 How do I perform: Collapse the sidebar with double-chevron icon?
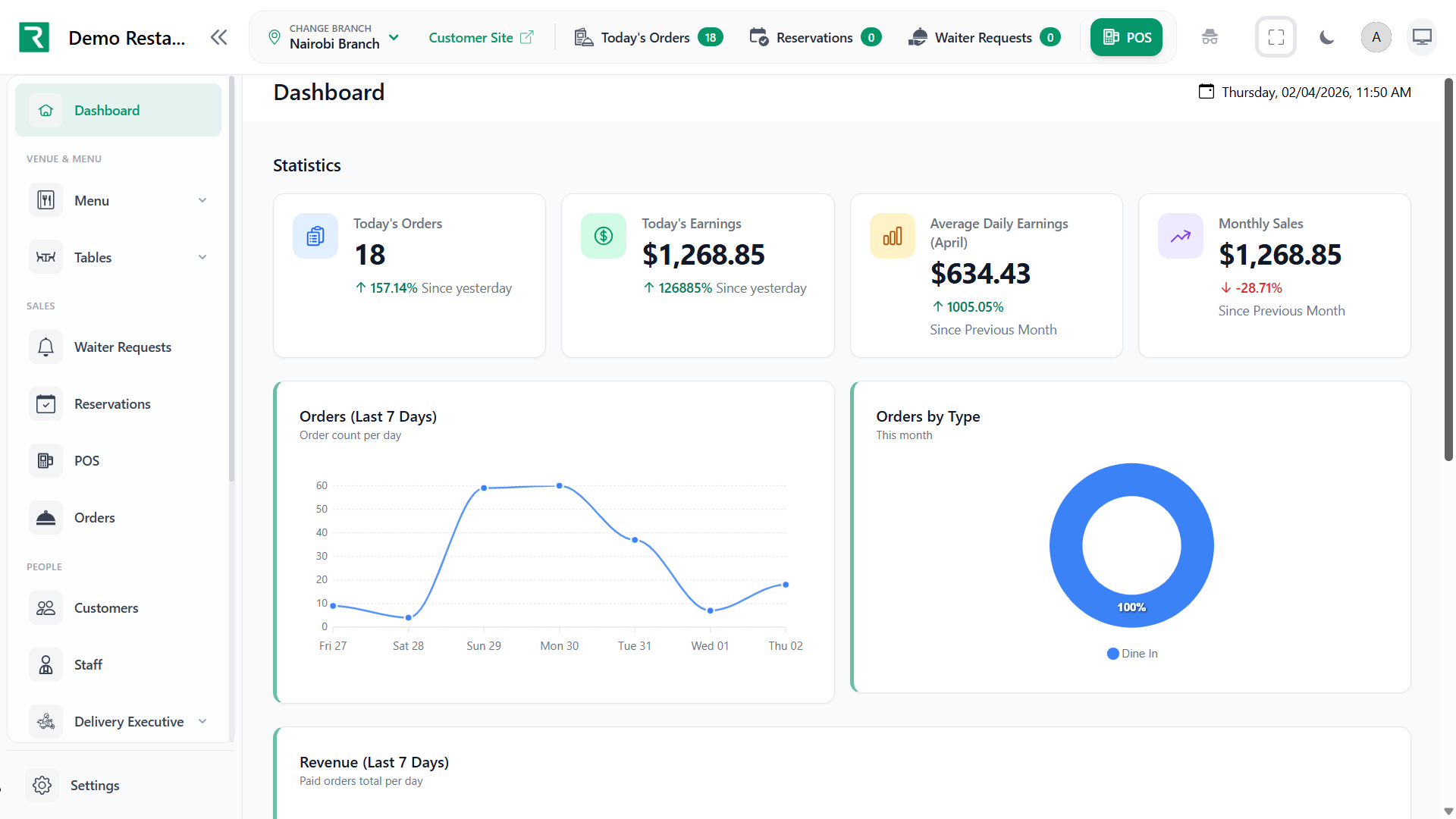219,37
